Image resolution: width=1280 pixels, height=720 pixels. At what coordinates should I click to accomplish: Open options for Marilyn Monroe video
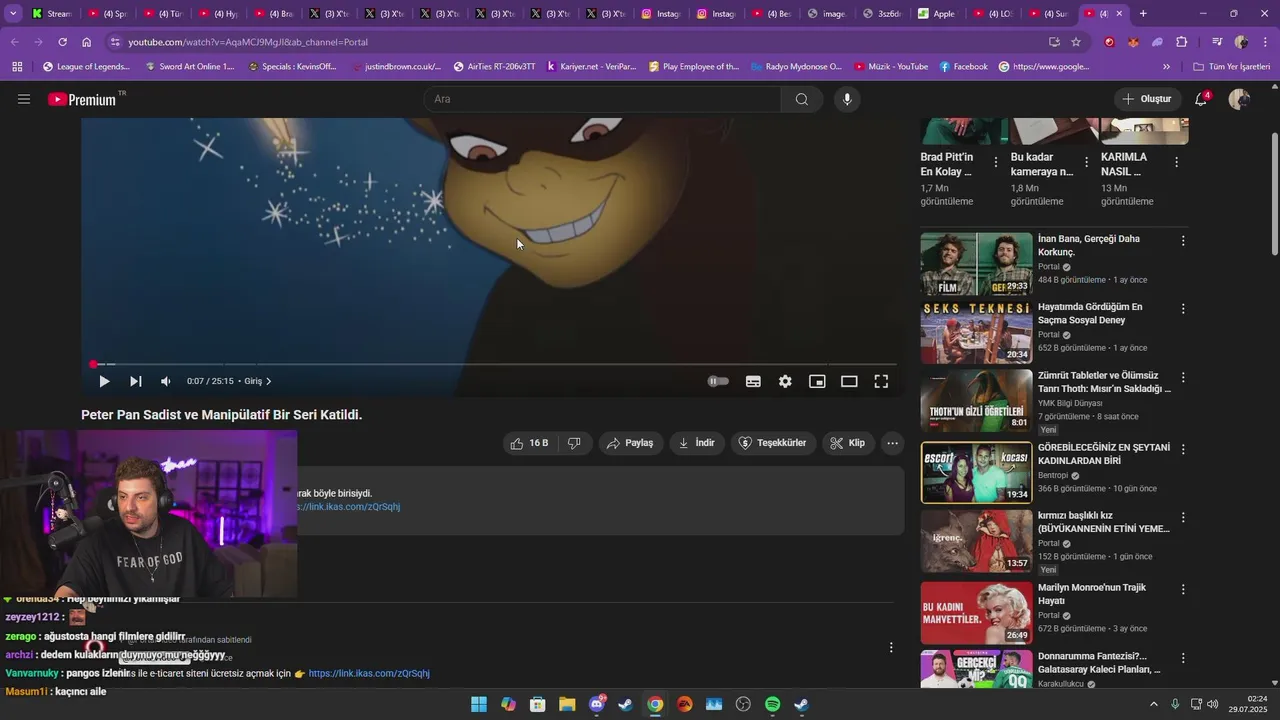(x=1183, y=589)
